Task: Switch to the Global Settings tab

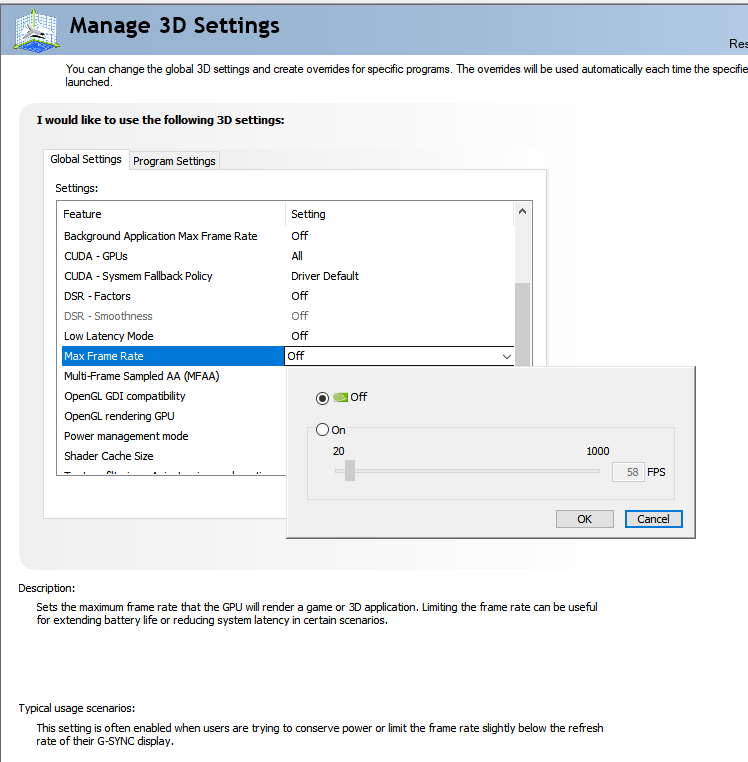Action: 86,159
